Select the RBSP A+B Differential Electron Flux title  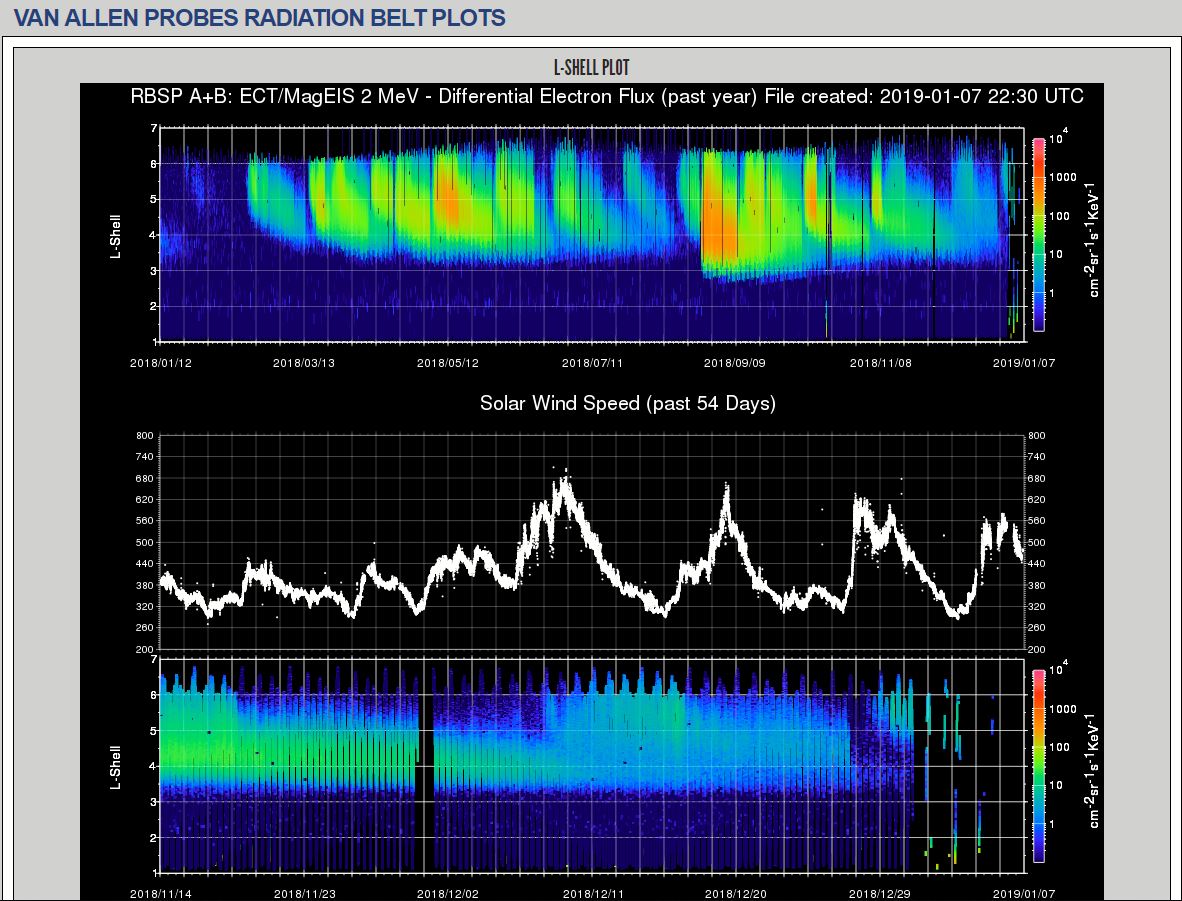click(606, 97)
